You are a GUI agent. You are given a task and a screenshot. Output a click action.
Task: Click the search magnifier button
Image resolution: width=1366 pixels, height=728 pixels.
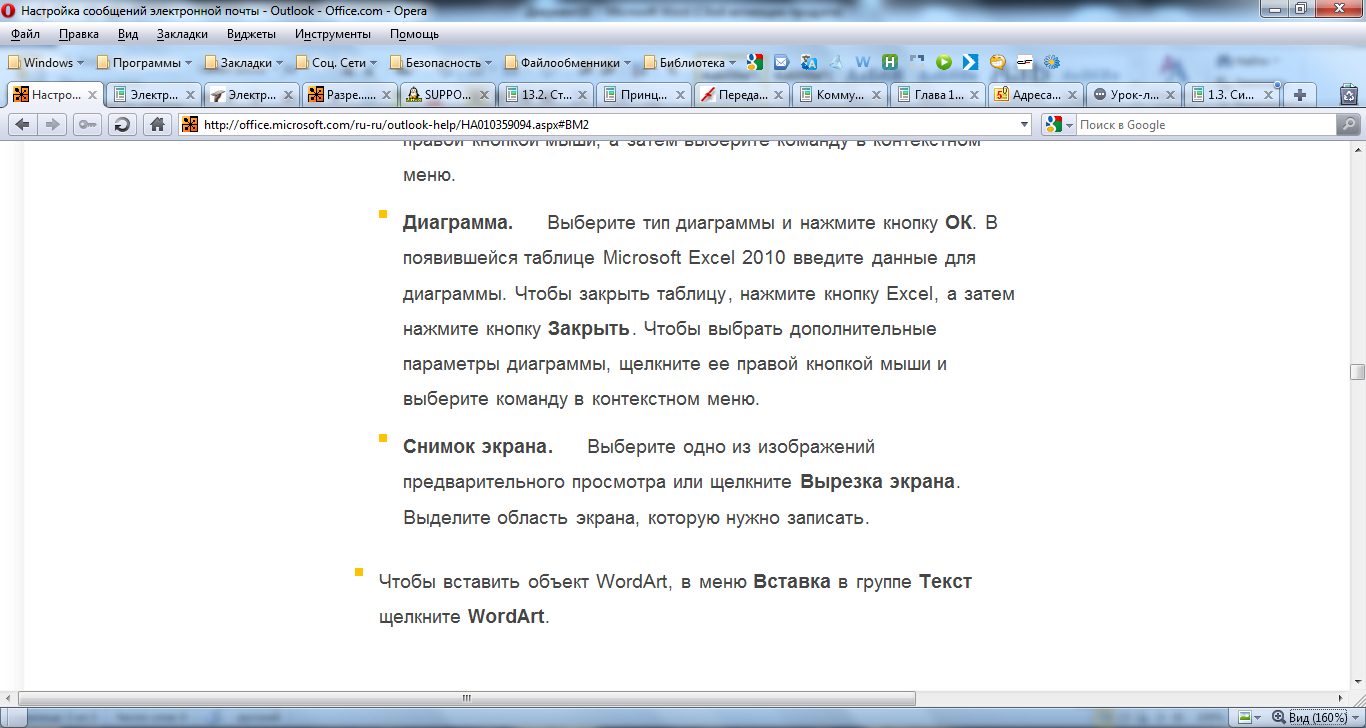[1348, 125]
